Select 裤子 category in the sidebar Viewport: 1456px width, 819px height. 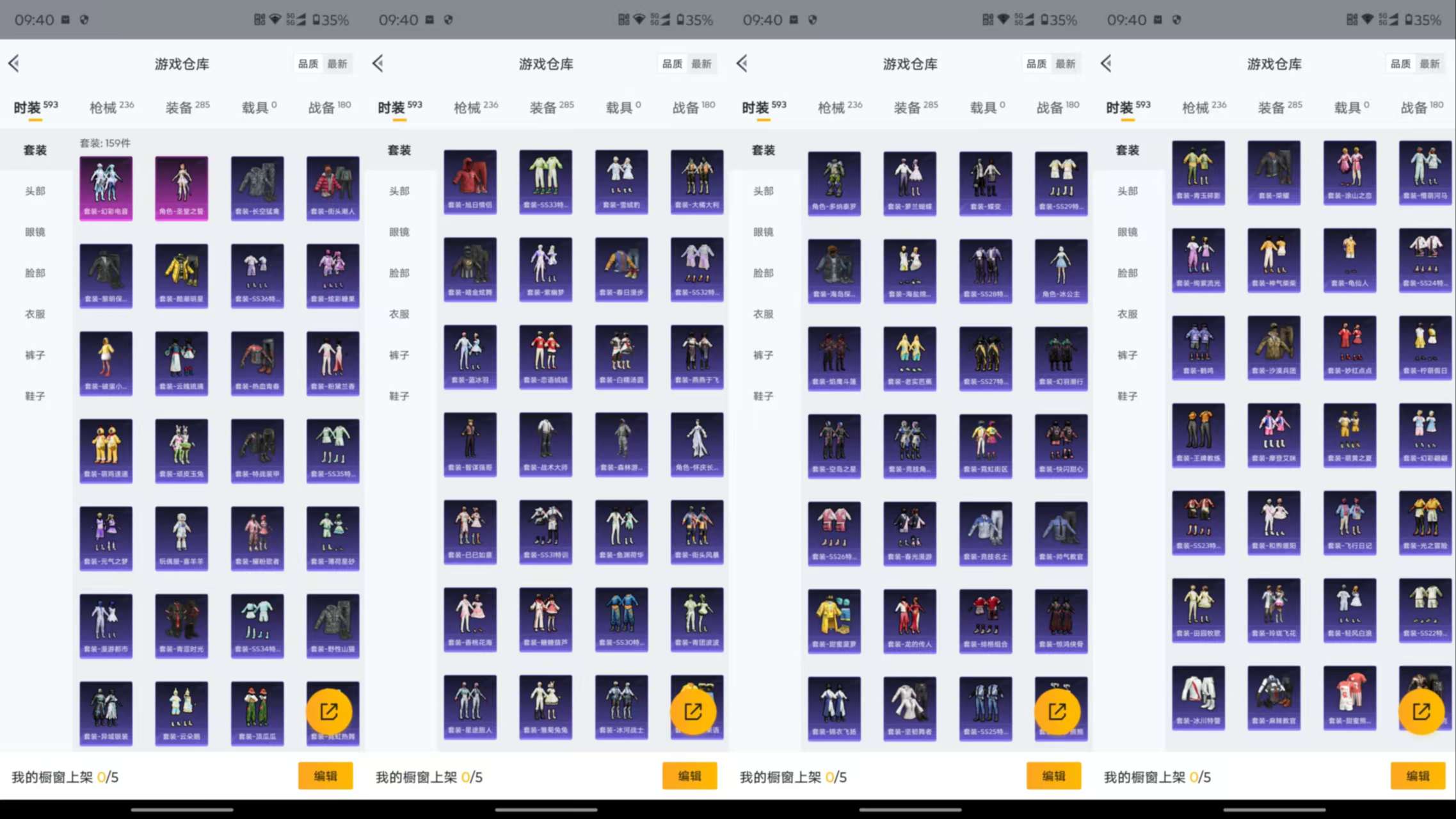point(35,355)
